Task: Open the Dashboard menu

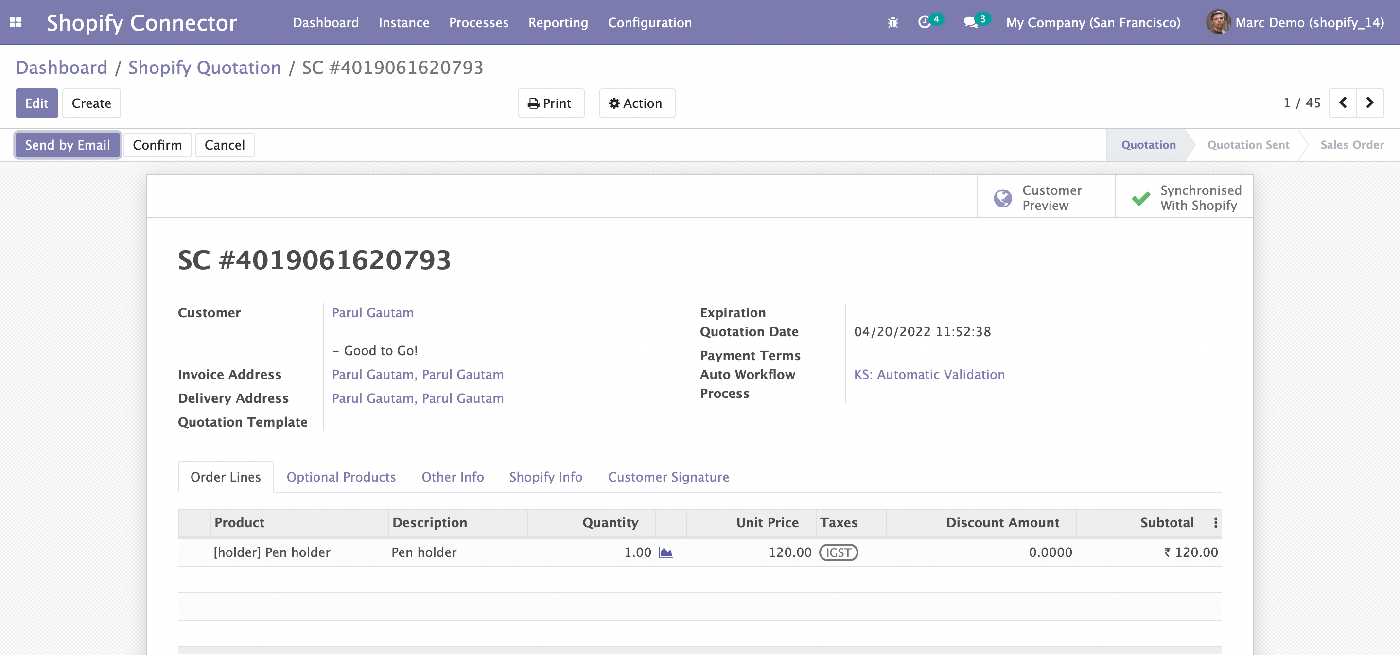Action: click(x=326, y=22)
